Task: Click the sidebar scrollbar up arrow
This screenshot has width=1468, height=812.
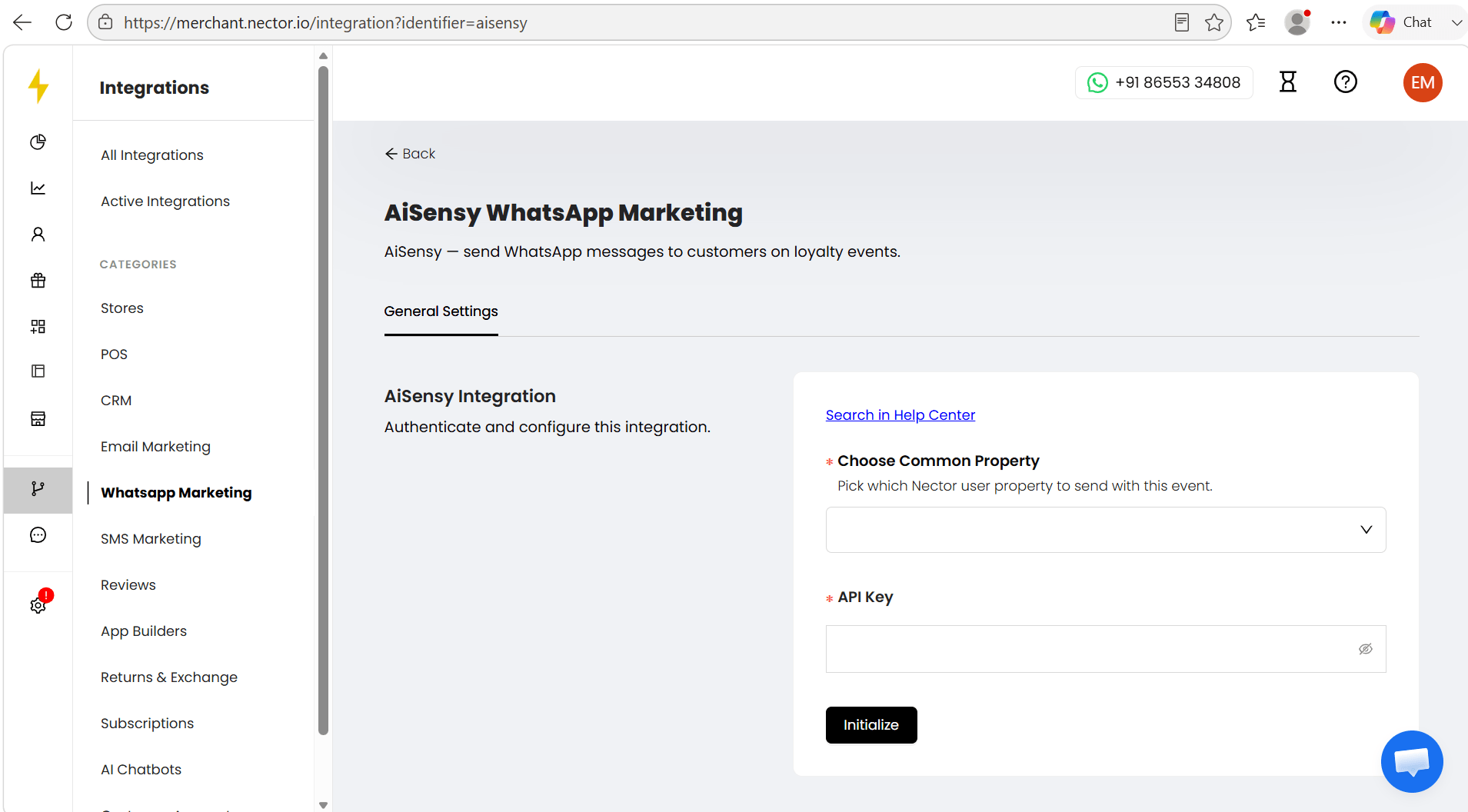Action: 323,55
